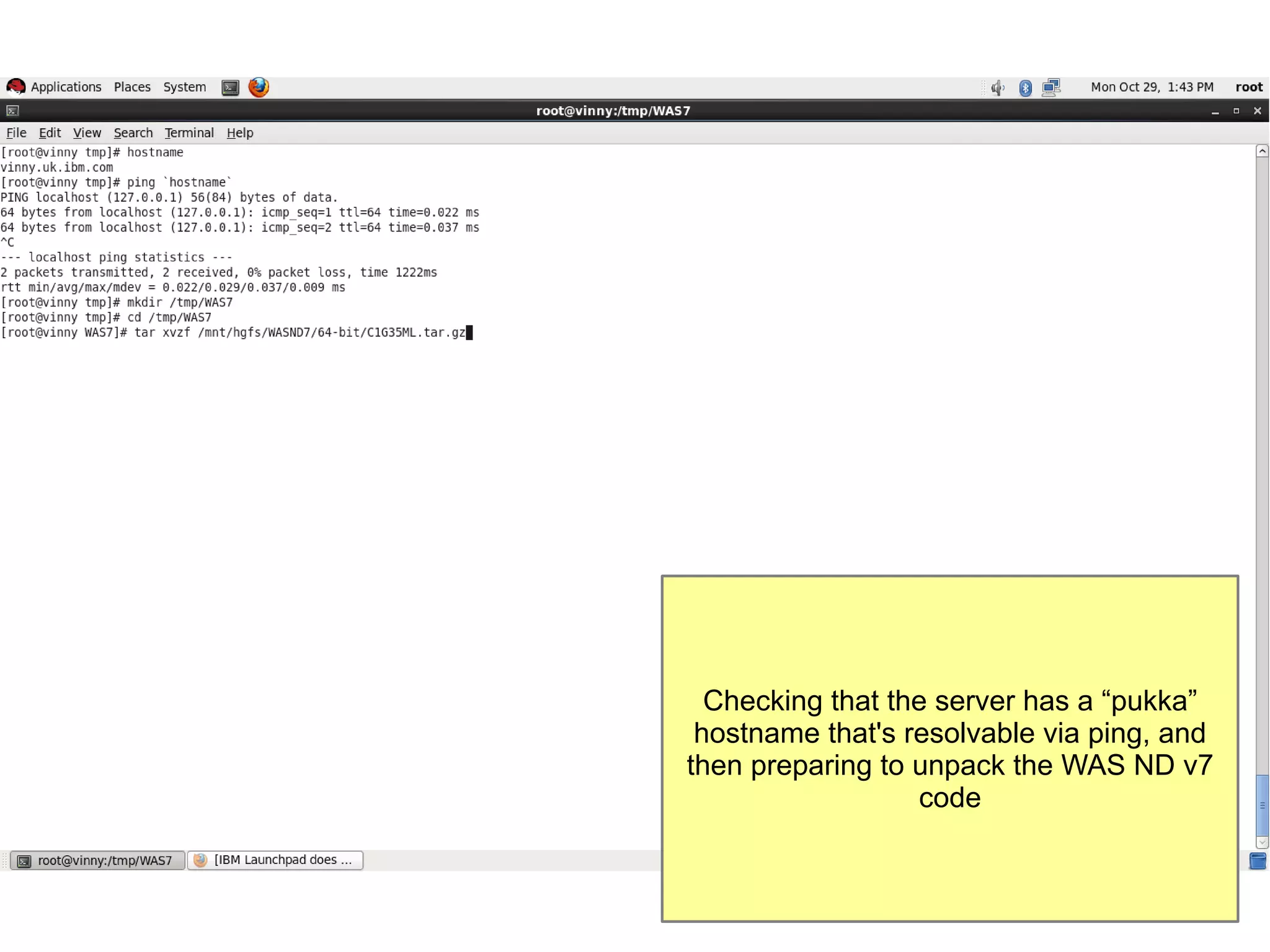
Task: Click the icmp_seq=1 ping reply line
Action: point(240,213)
